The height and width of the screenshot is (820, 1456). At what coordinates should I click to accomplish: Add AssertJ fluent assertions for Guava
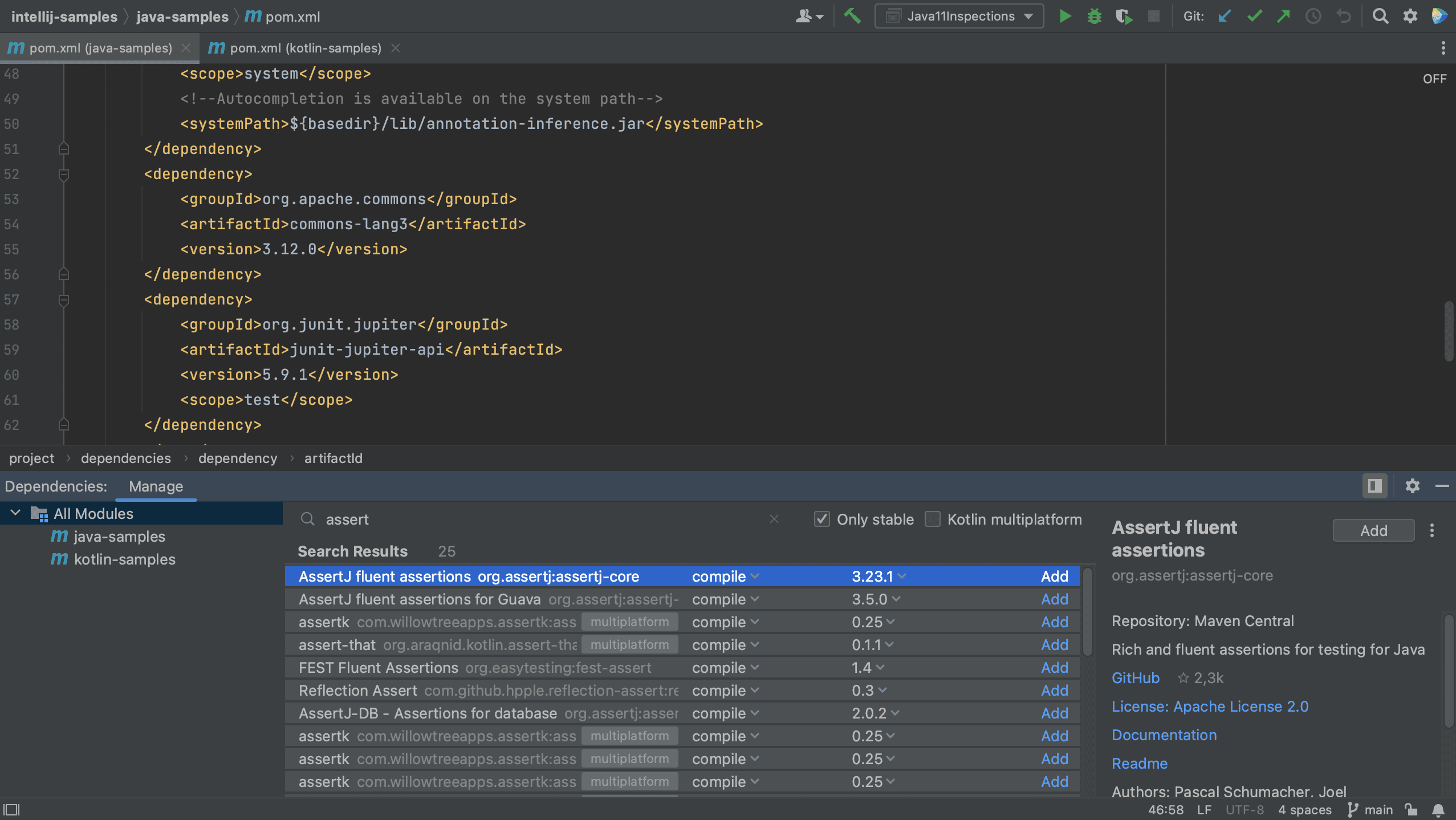pyautogui.click(x=1054, y=599)
